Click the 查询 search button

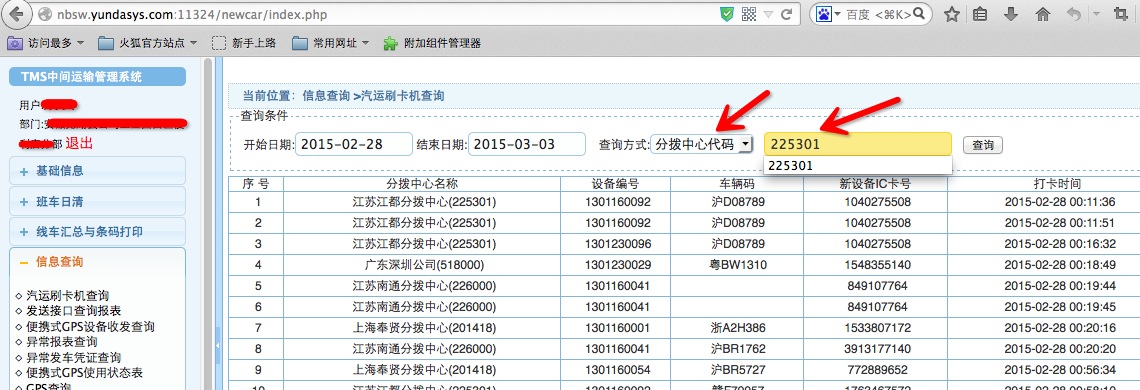coord(982,145)
